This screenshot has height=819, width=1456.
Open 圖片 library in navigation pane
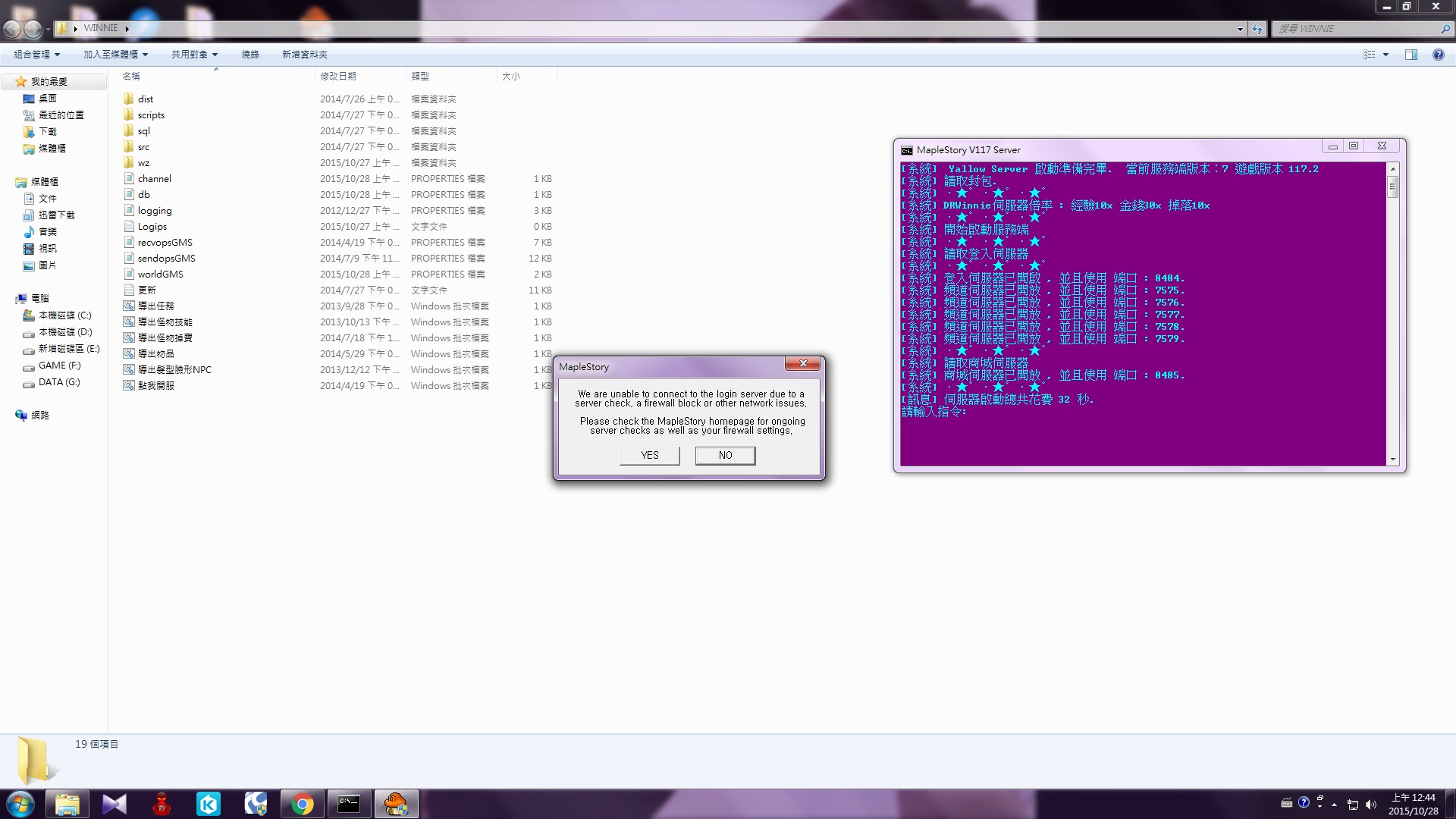coord(48,265)
